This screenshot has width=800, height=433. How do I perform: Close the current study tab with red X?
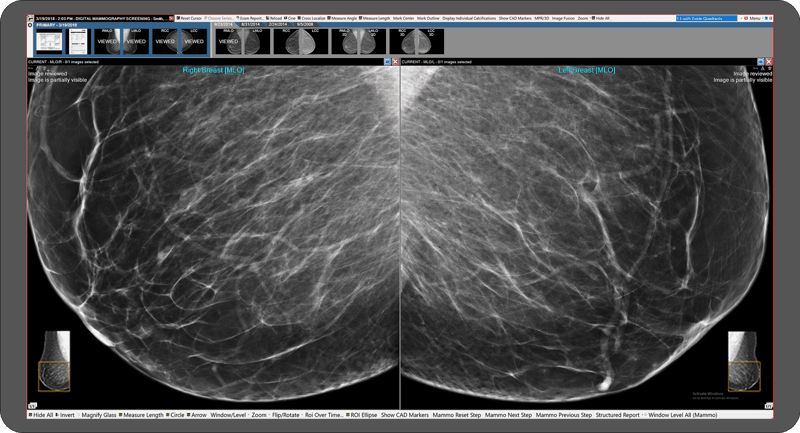(171, 18)
